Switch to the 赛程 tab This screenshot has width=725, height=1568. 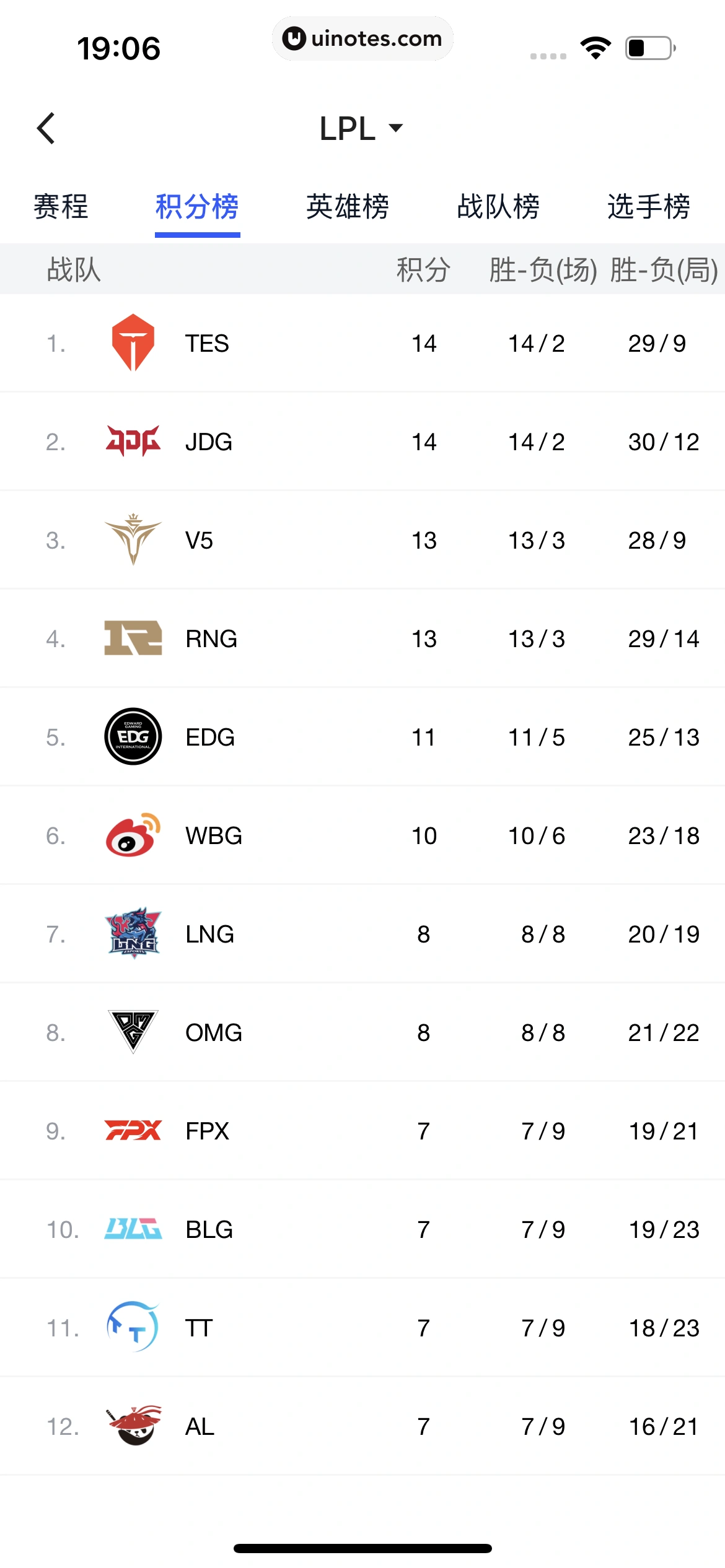click(61, 206)
